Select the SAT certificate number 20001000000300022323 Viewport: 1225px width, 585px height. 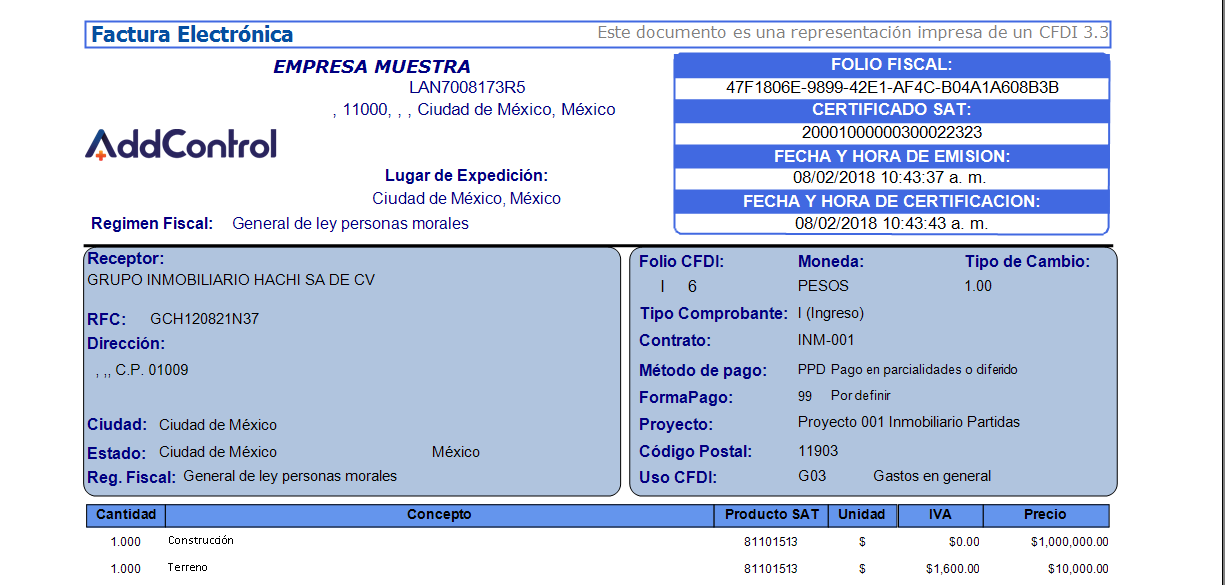(x=892, y=132)
